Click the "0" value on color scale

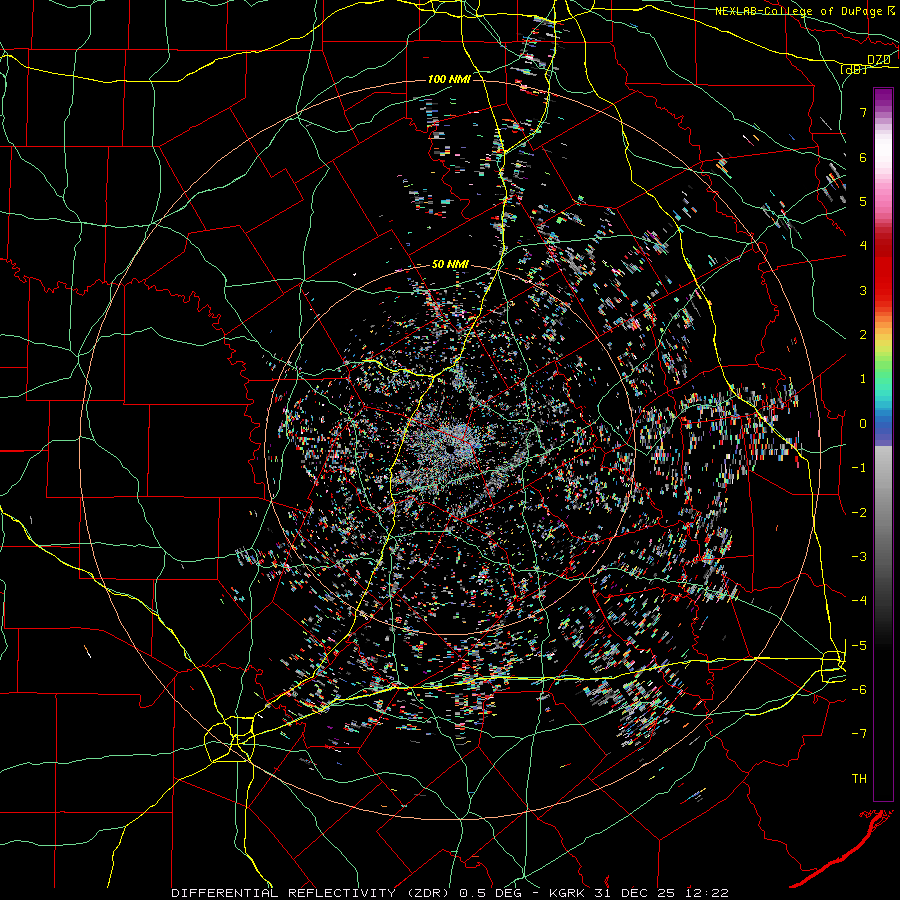[x=863, y=424]
